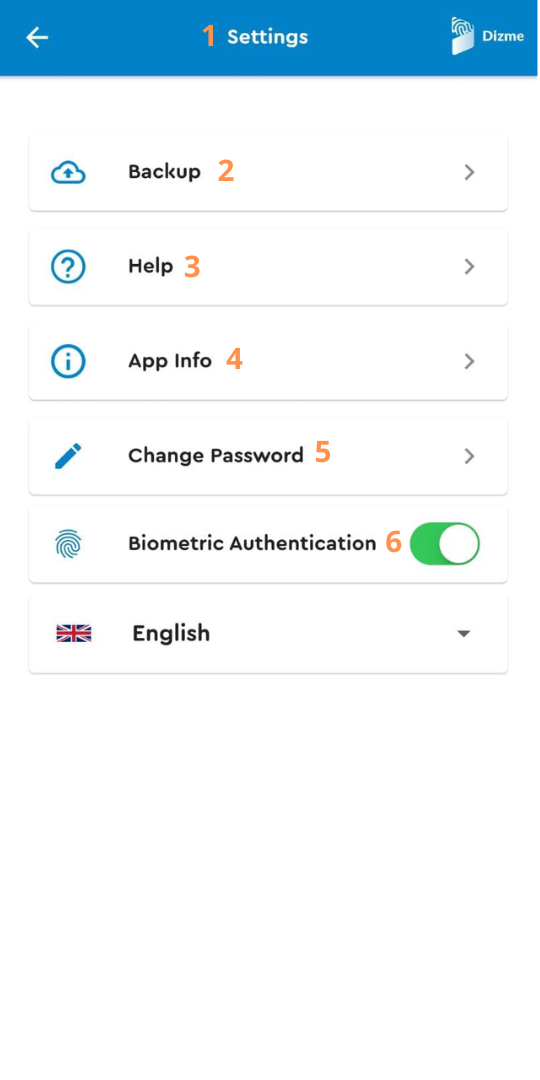Click the fingerprint biometric icon
The width and height of the screenshot is (540, 1080).
coord(68,543)
